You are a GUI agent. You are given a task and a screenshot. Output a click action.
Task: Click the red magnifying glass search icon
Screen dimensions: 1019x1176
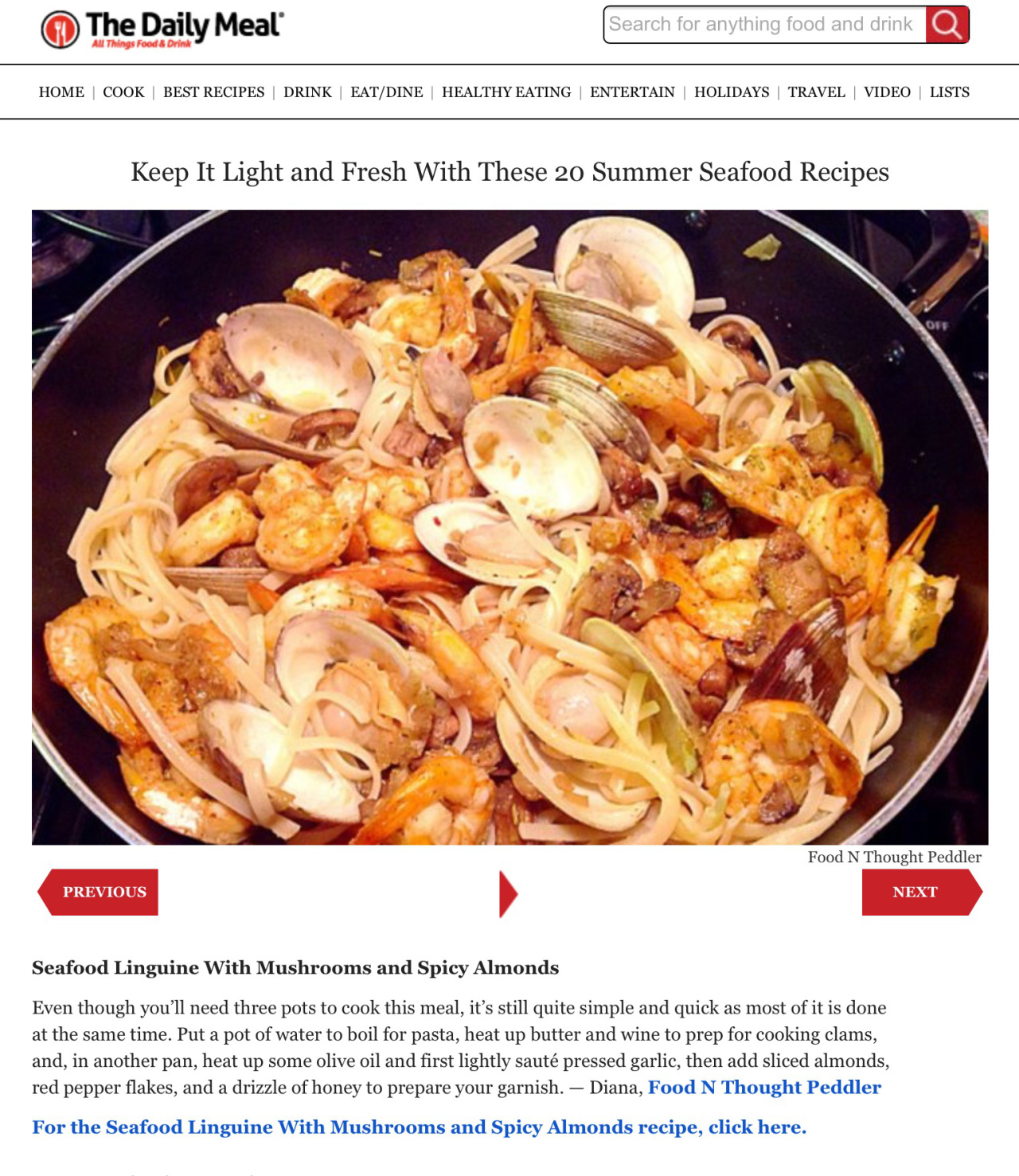pos(947,25)
